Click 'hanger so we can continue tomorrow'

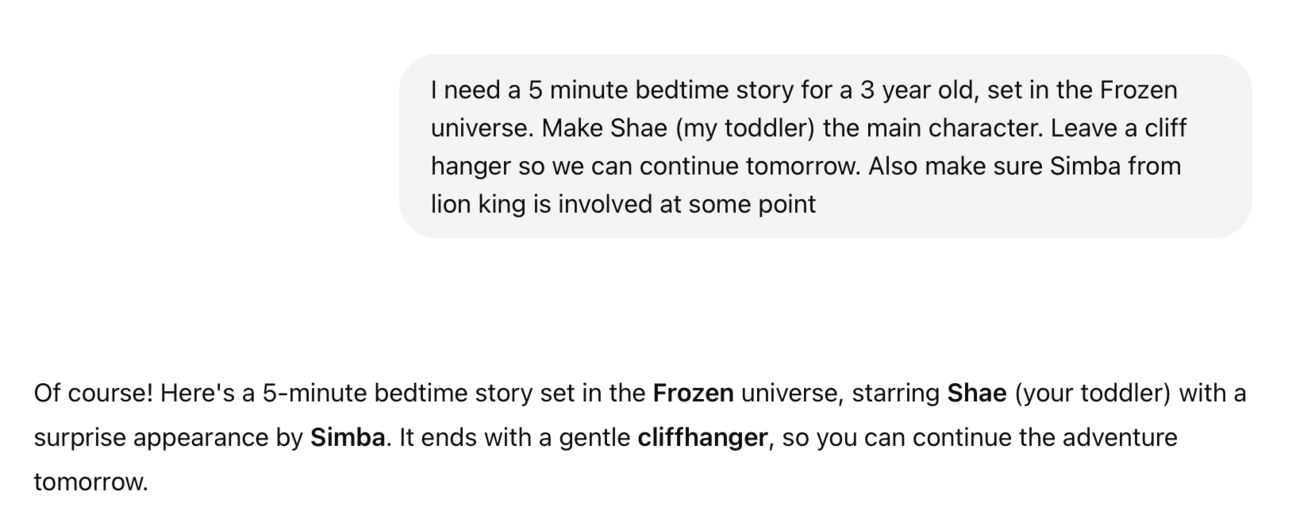click(646, 167)
